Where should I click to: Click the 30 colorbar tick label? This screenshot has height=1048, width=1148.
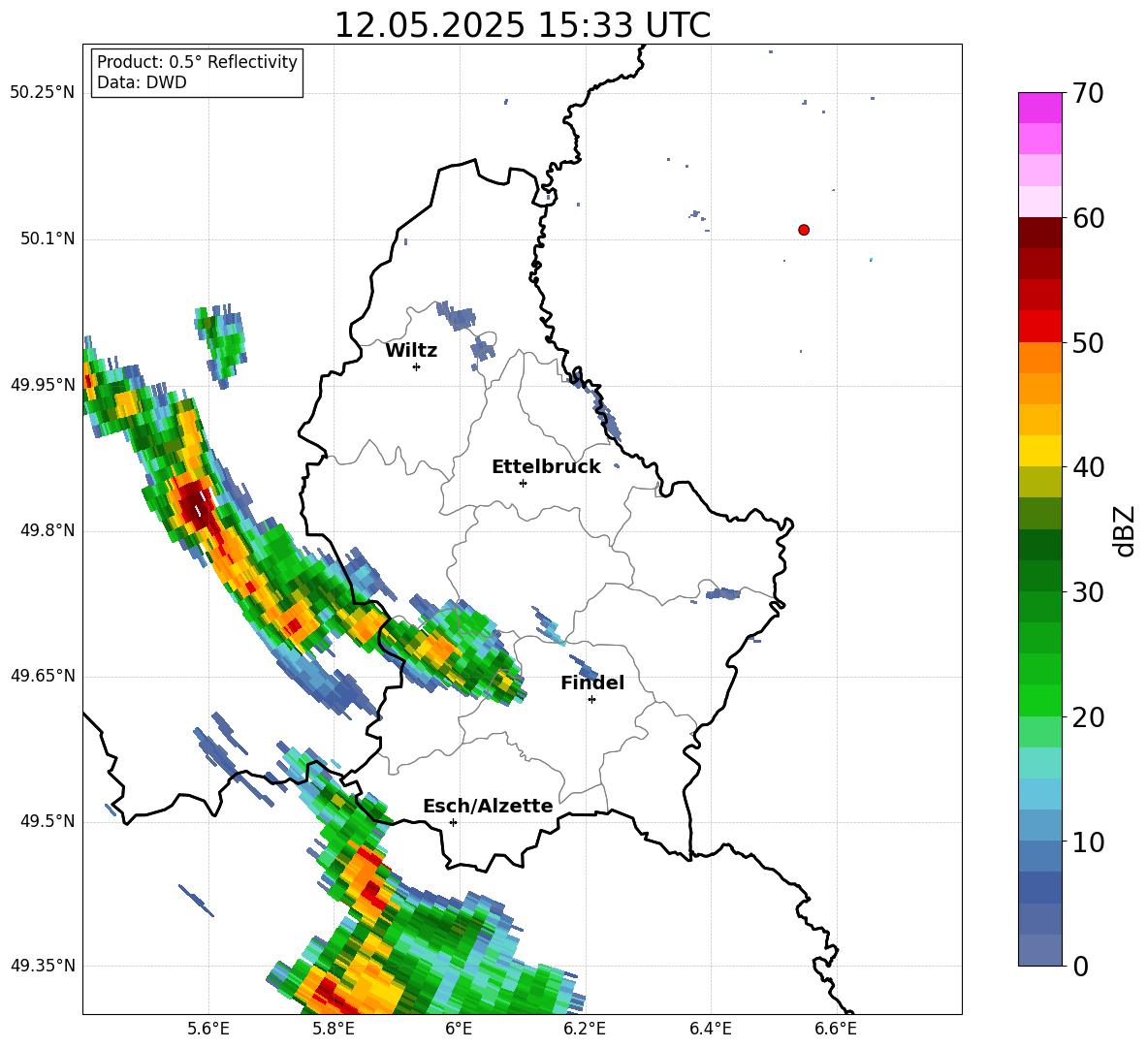pyautogui.click(x=1088, y=591)
